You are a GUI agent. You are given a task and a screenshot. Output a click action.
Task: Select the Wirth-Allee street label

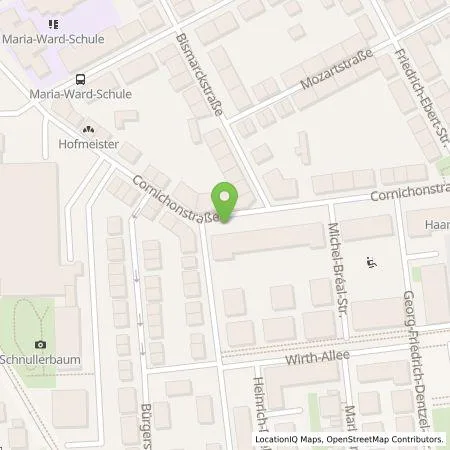(x=318, y=357)
